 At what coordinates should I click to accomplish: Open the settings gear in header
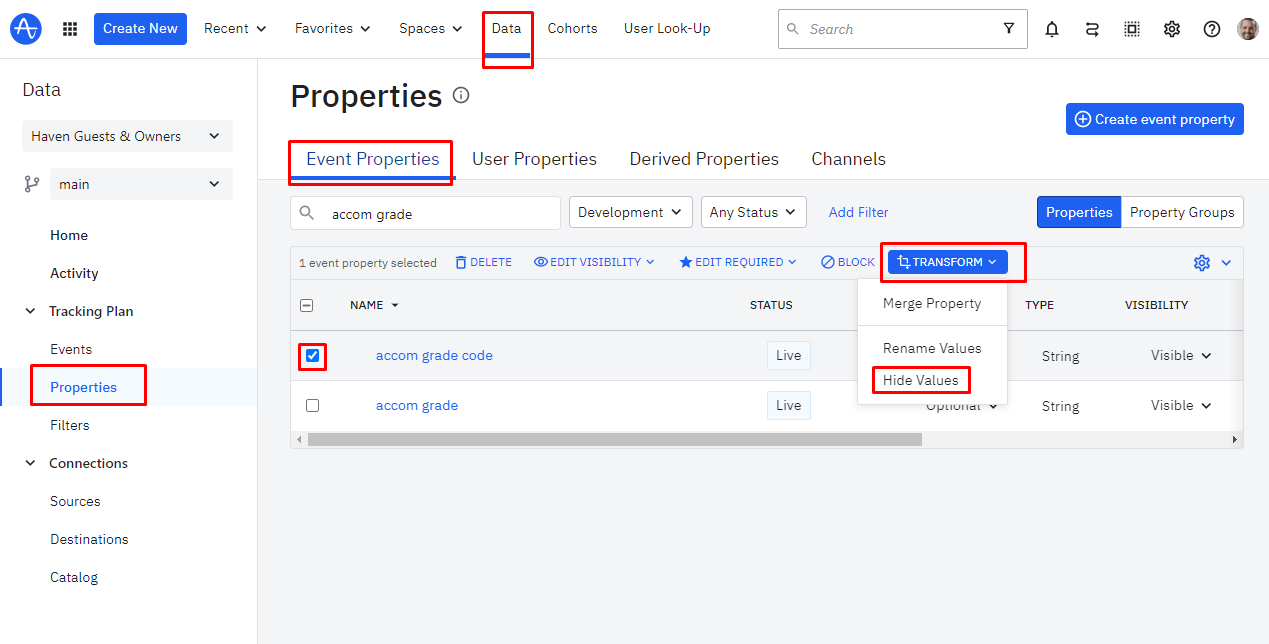[x=1172, y=29]
